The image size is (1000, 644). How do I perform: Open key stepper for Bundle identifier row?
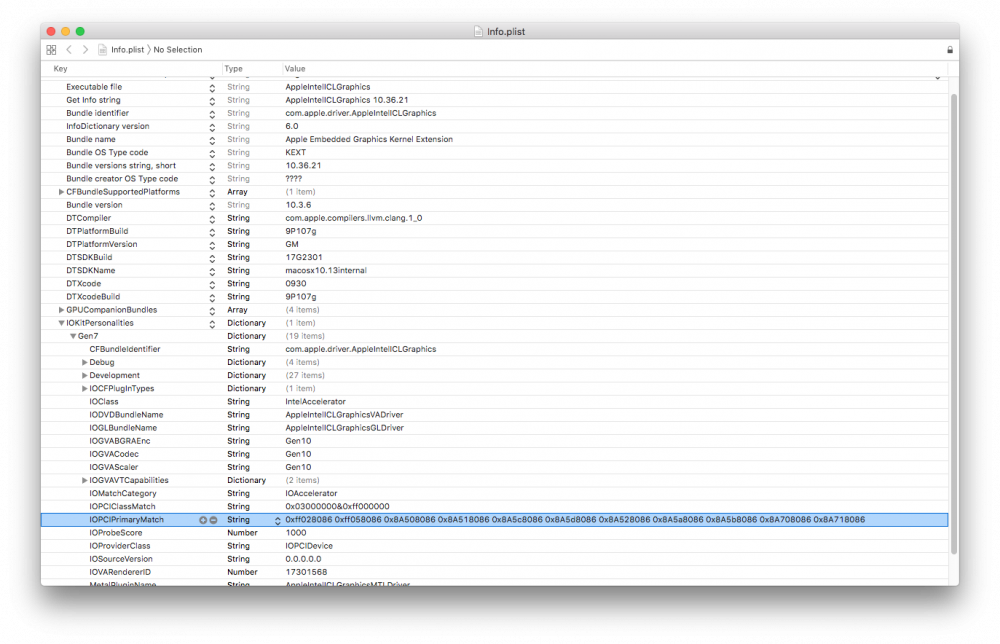[x=212, y=113]
